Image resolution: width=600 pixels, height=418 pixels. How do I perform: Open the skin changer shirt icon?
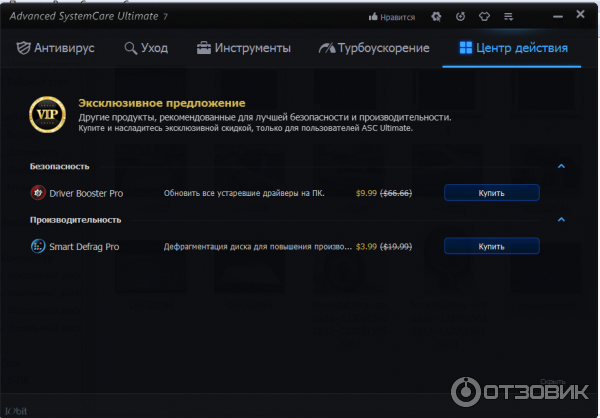point(486,17)
